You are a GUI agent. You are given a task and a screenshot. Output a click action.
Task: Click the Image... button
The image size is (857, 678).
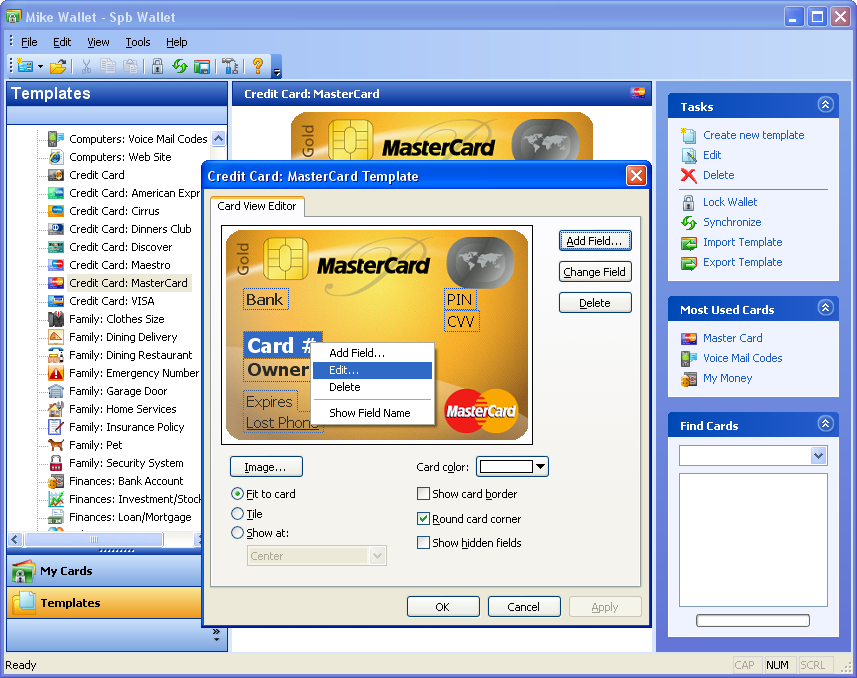[266, 467]
